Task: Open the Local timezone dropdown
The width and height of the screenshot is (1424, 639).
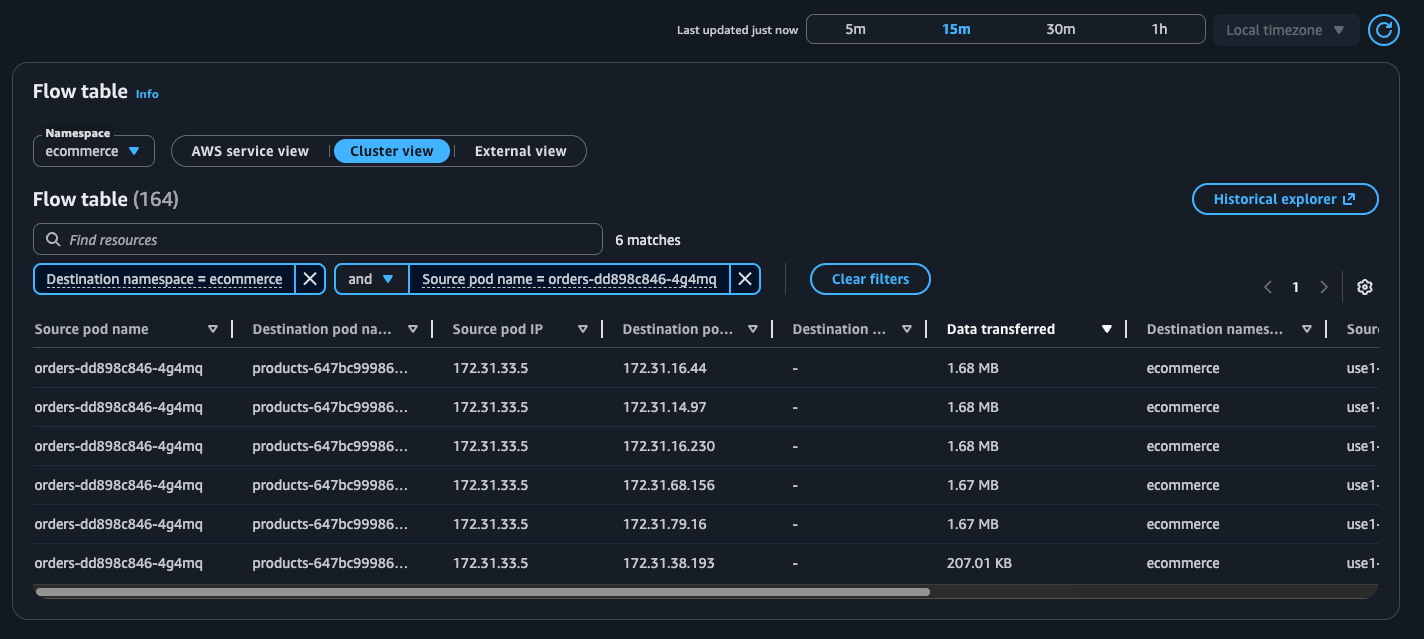Action: coord(1285,30)
